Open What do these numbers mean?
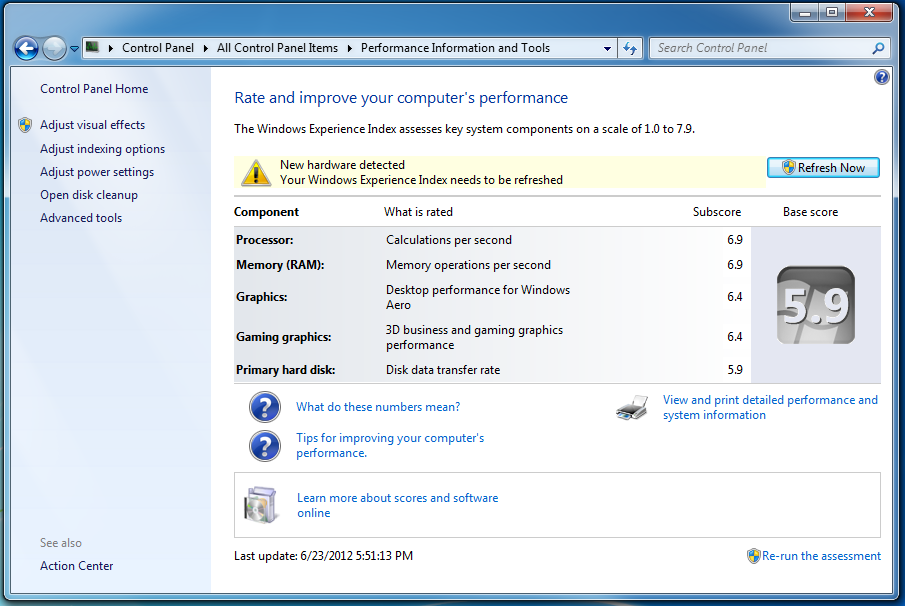 (378, 407)
